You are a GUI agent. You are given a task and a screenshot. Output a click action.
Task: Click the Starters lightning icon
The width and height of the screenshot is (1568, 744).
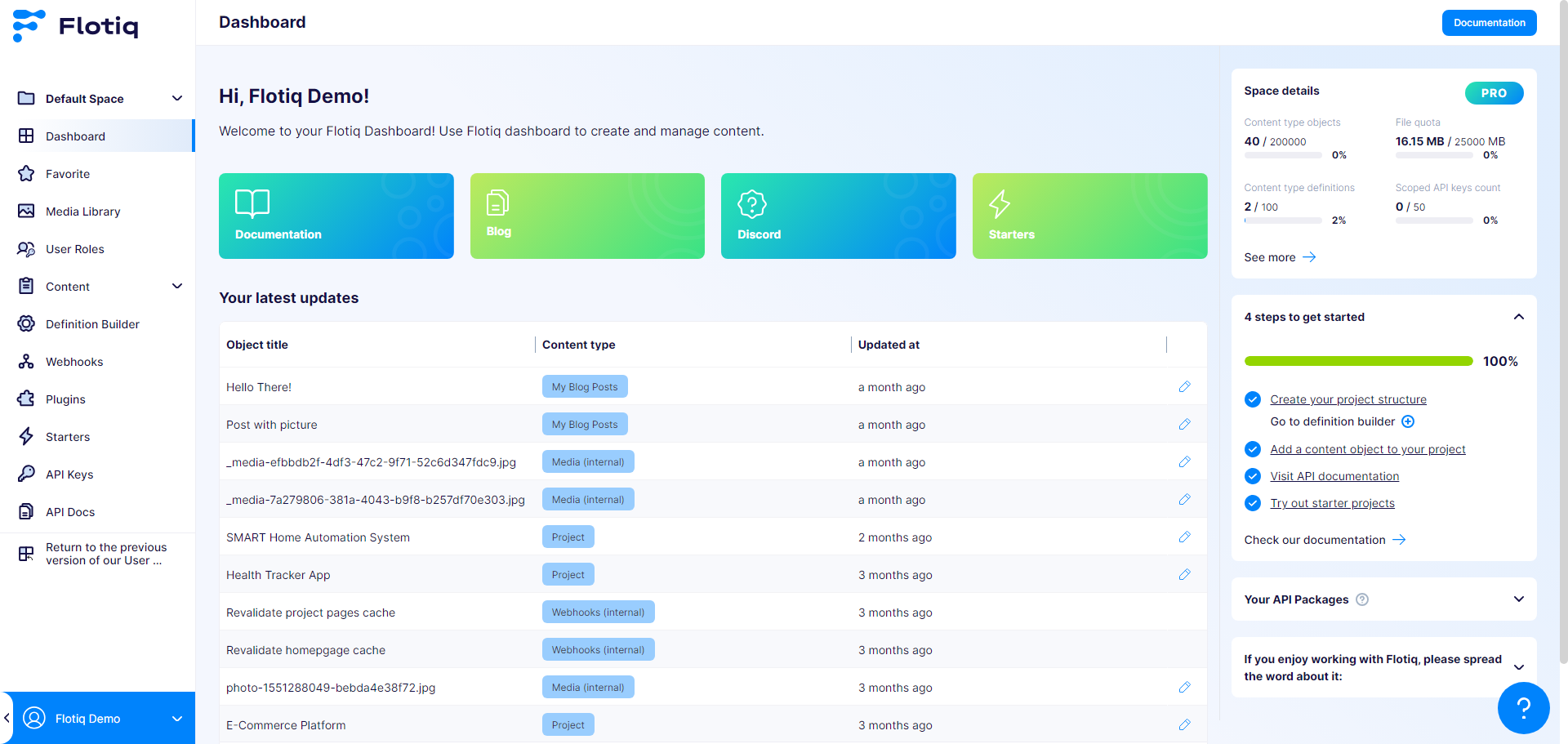(28, 436)
